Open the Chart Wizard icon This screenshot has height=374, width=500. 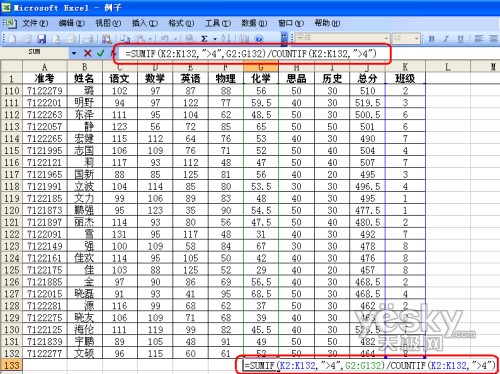pos(244,39)
